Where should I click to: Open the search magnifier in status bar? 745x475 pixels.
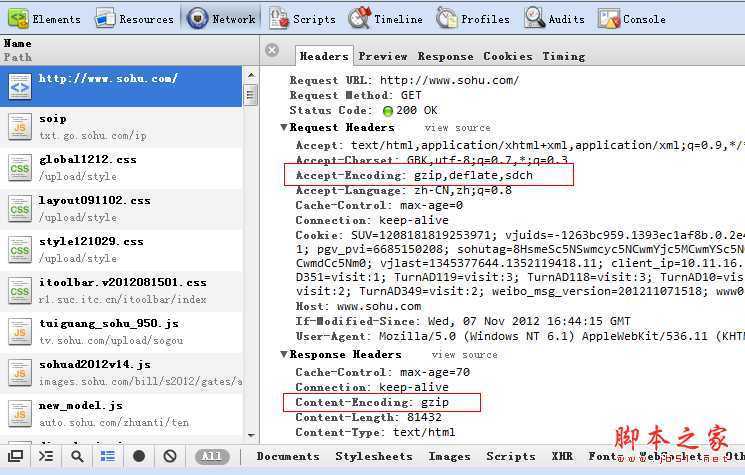[x=77, y=456]
